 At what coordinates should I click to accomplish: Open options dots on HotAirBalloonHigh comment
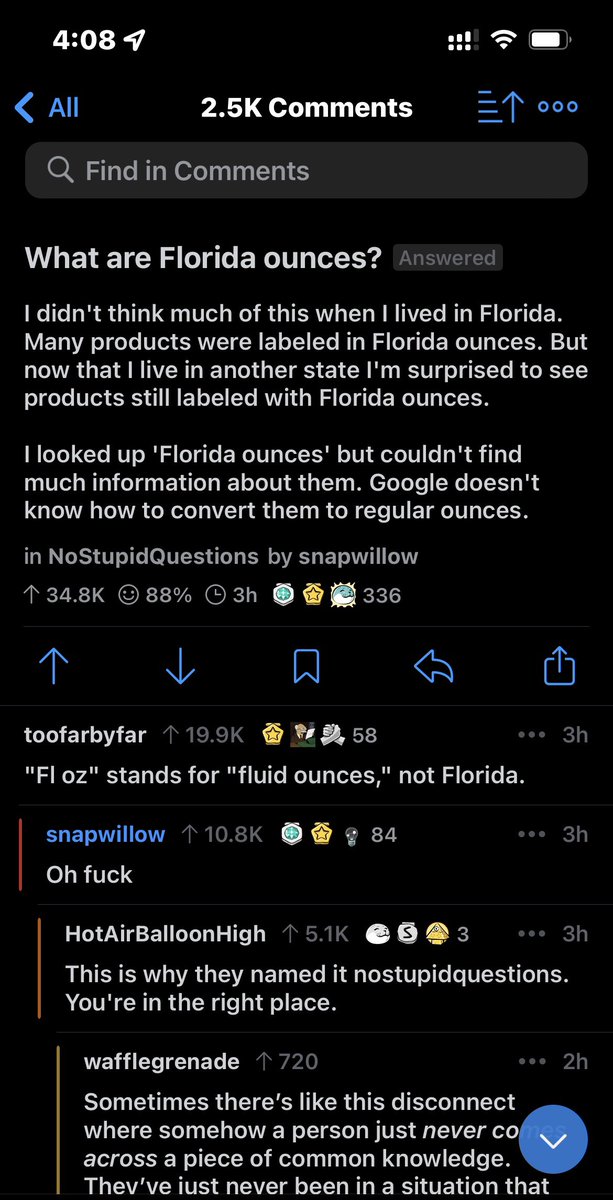532,934
